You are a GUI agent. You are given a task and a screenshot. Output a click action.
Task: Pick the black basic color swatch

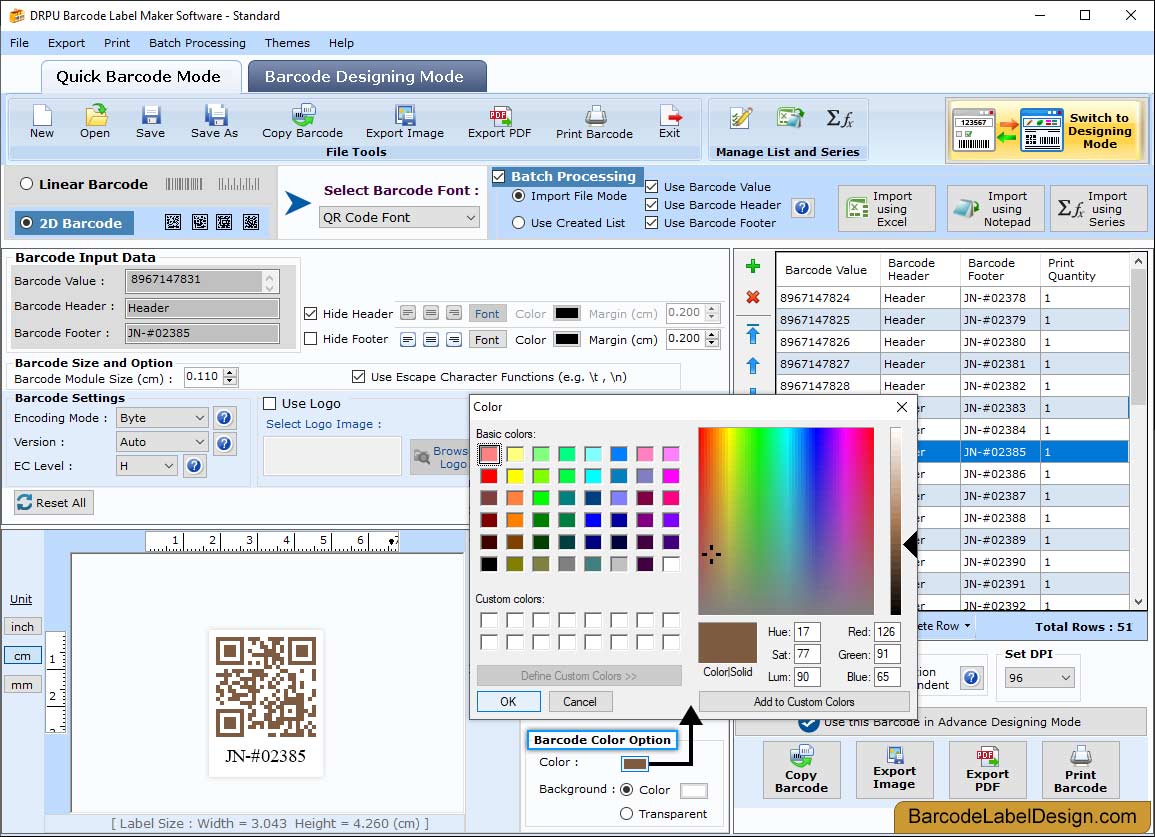pyautogui.click(x=489, y=564)
